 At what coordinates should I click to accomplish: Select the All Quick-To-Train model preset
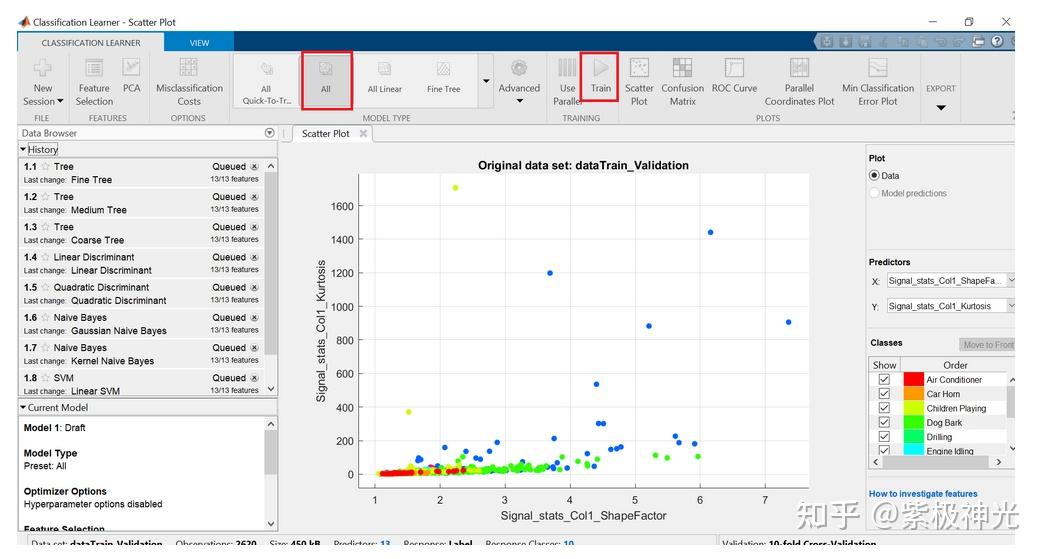pyautogui.click(x=266, y=83)
